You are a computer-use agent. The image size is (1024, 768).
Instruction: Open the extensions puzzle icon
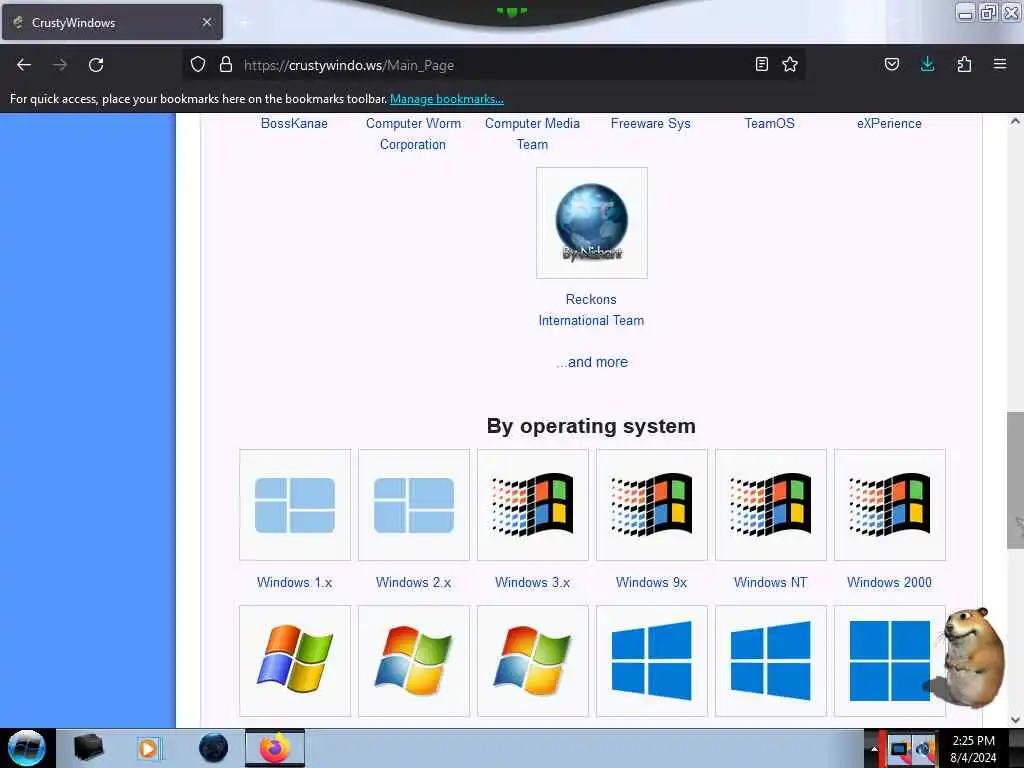click(964, 65)
